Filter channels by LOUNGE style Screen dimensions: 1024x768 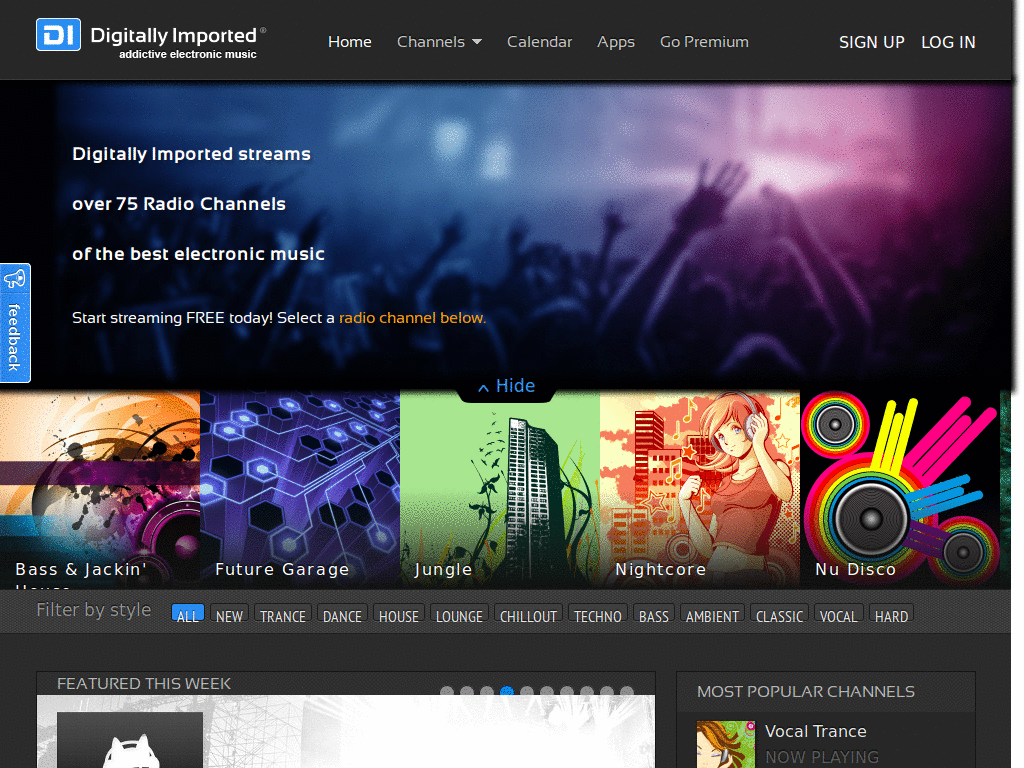click(x=459, y=615)
